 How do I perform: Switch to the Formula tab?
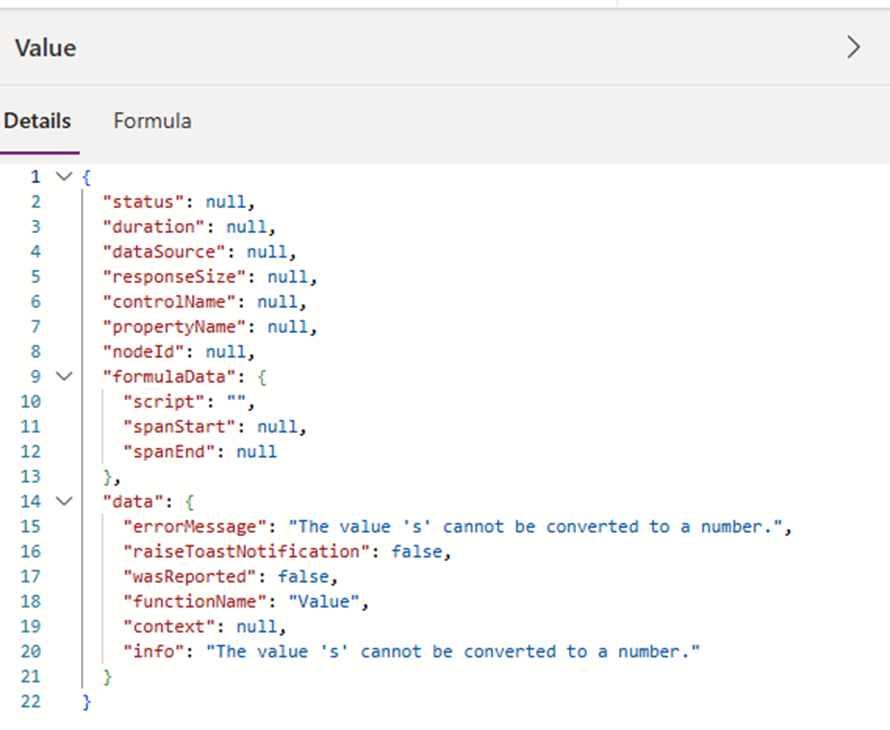(x=152, y=121)
